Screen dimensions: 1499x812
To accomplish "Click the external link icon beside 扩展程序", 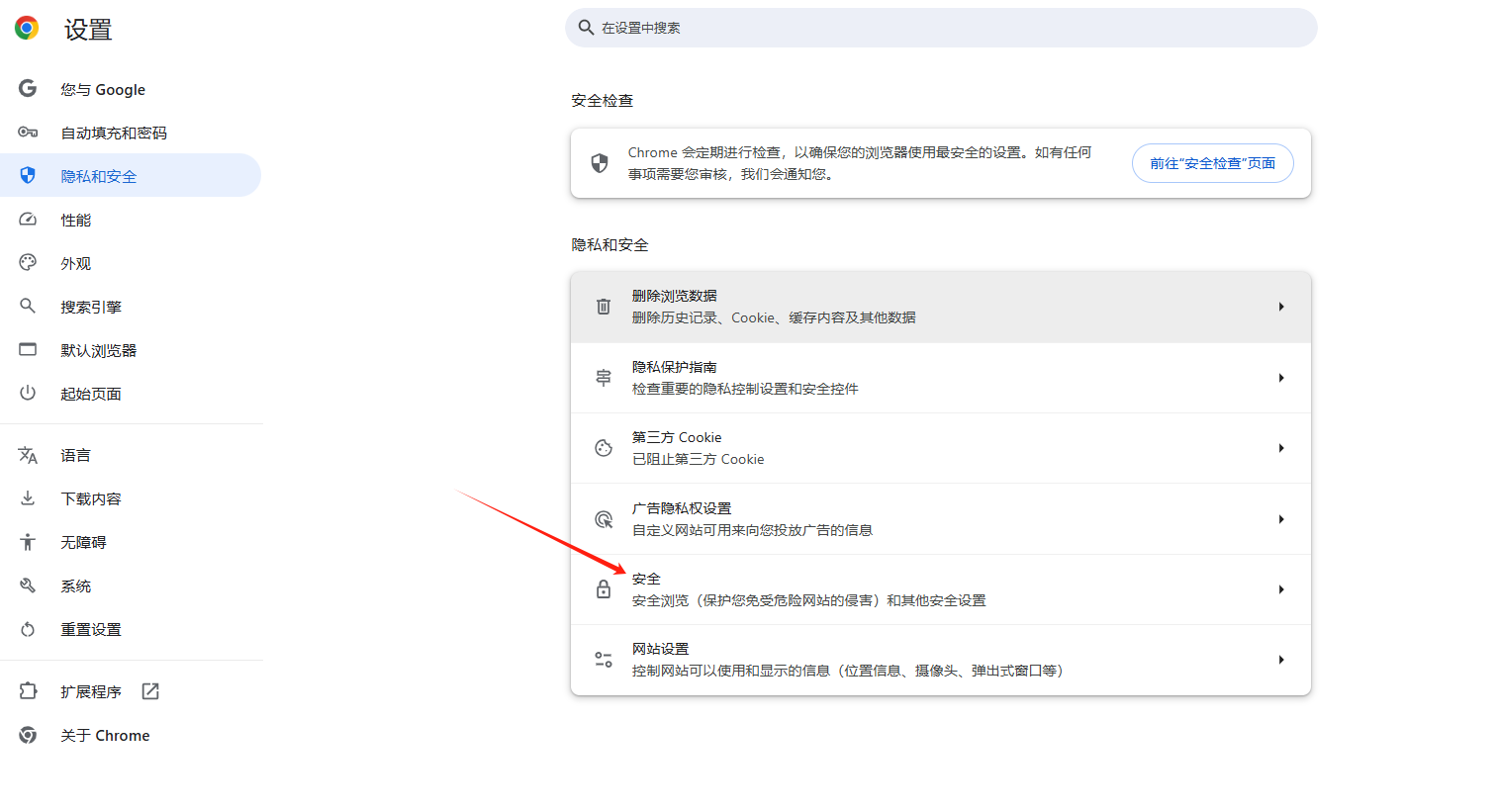I will (150, 691).
